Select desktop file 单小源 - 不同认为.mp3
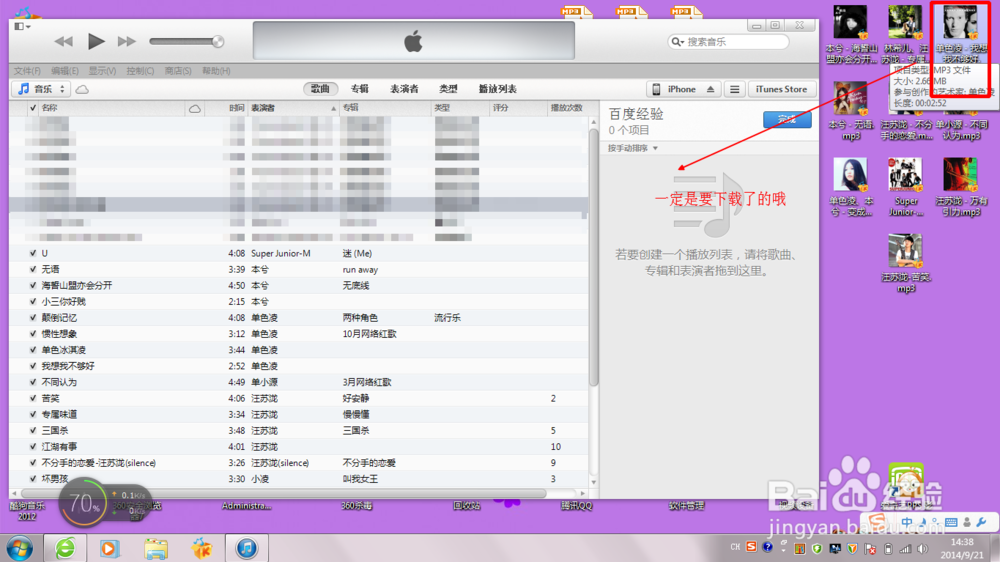 961,129
